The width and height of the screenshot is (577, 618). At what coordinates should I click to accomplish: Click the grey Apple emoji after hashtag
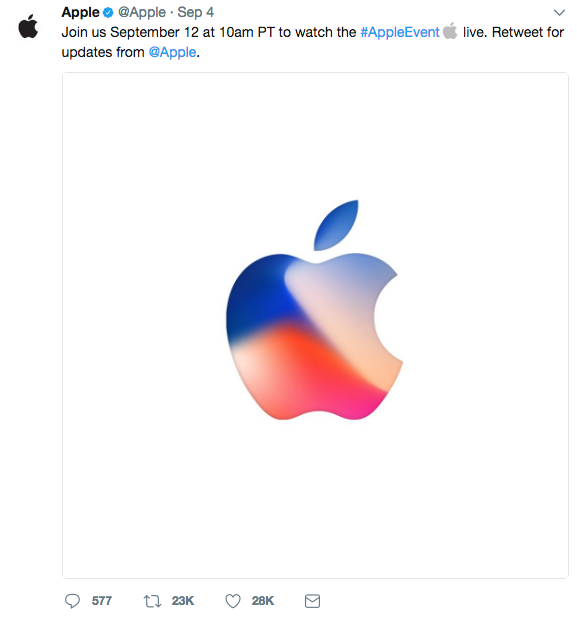tap(450, 31)
